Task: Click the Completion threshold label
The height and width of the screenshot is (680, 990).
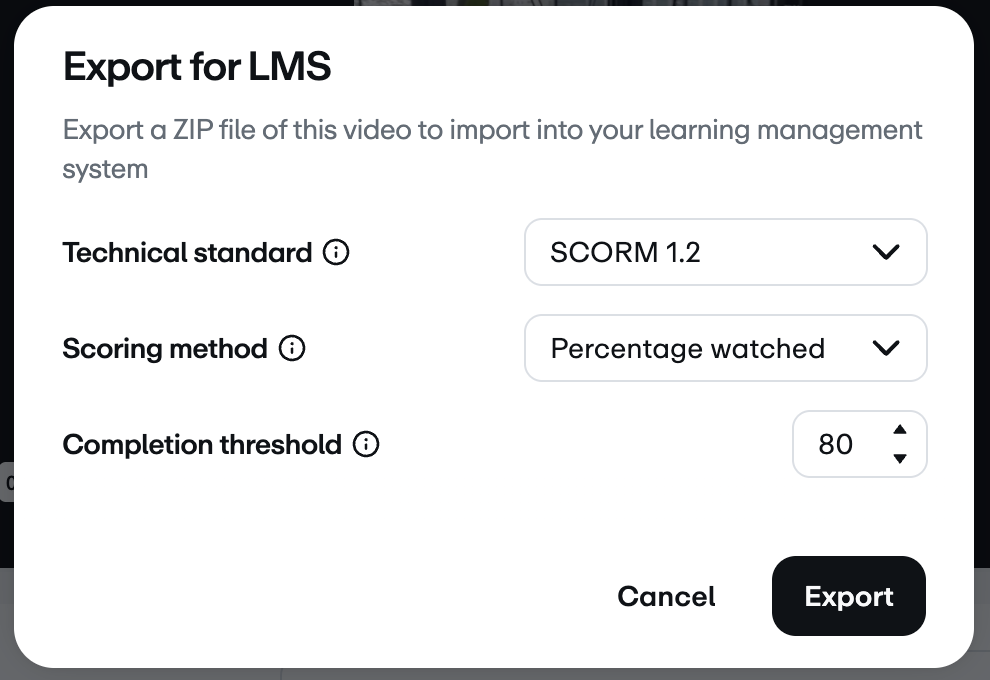Action: click(x=202, y=445)
